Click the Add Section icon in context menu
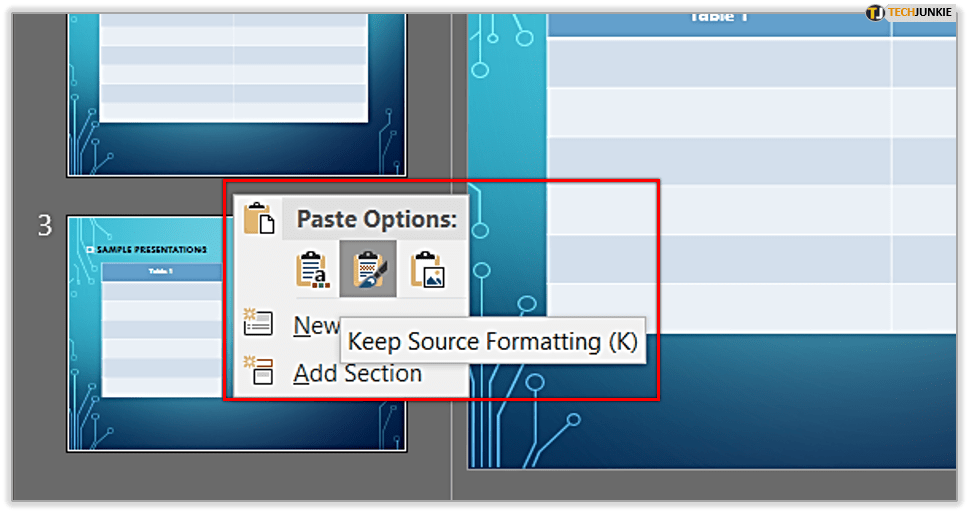 pyautogui.click(x=258, y=372)
